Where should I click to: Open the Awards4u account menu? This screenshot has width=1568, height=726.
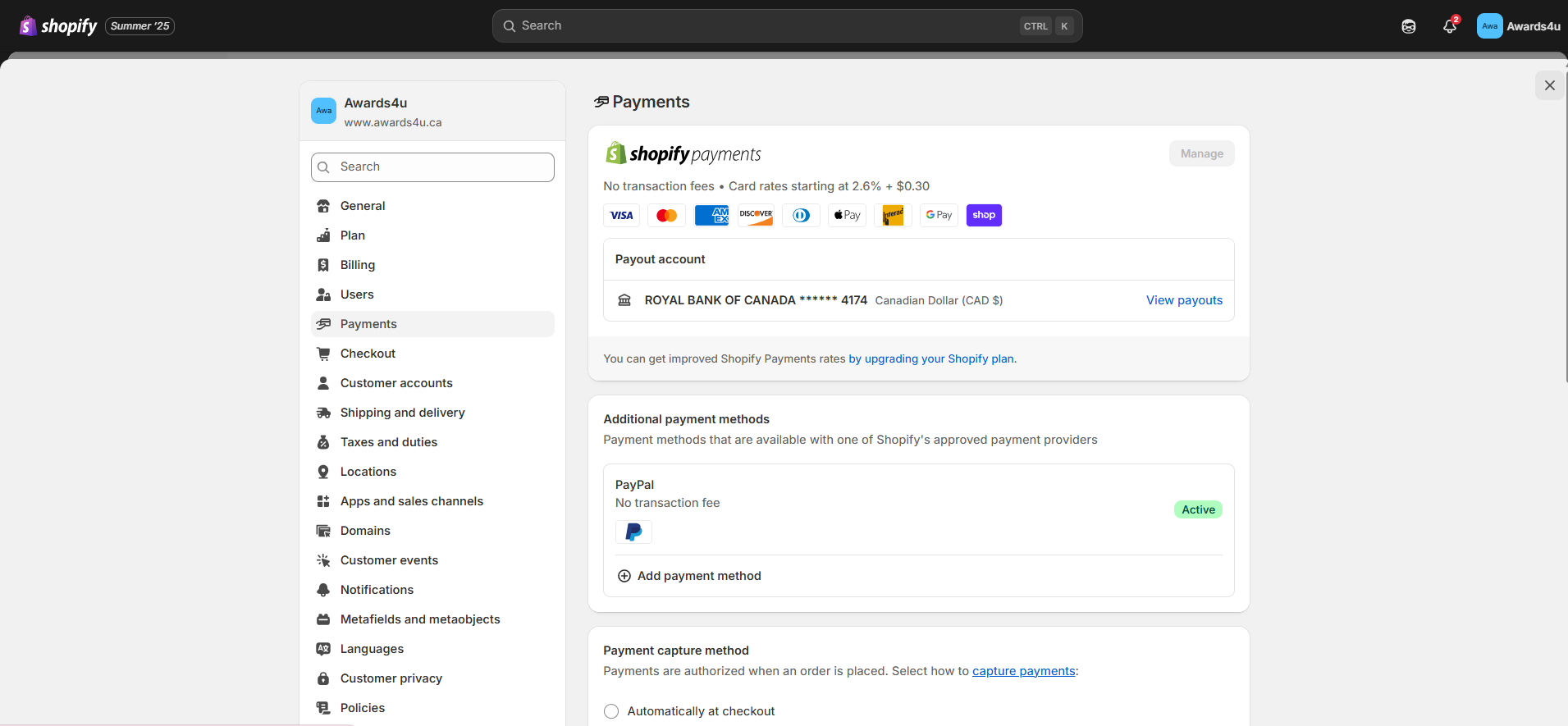[1518, 26]
